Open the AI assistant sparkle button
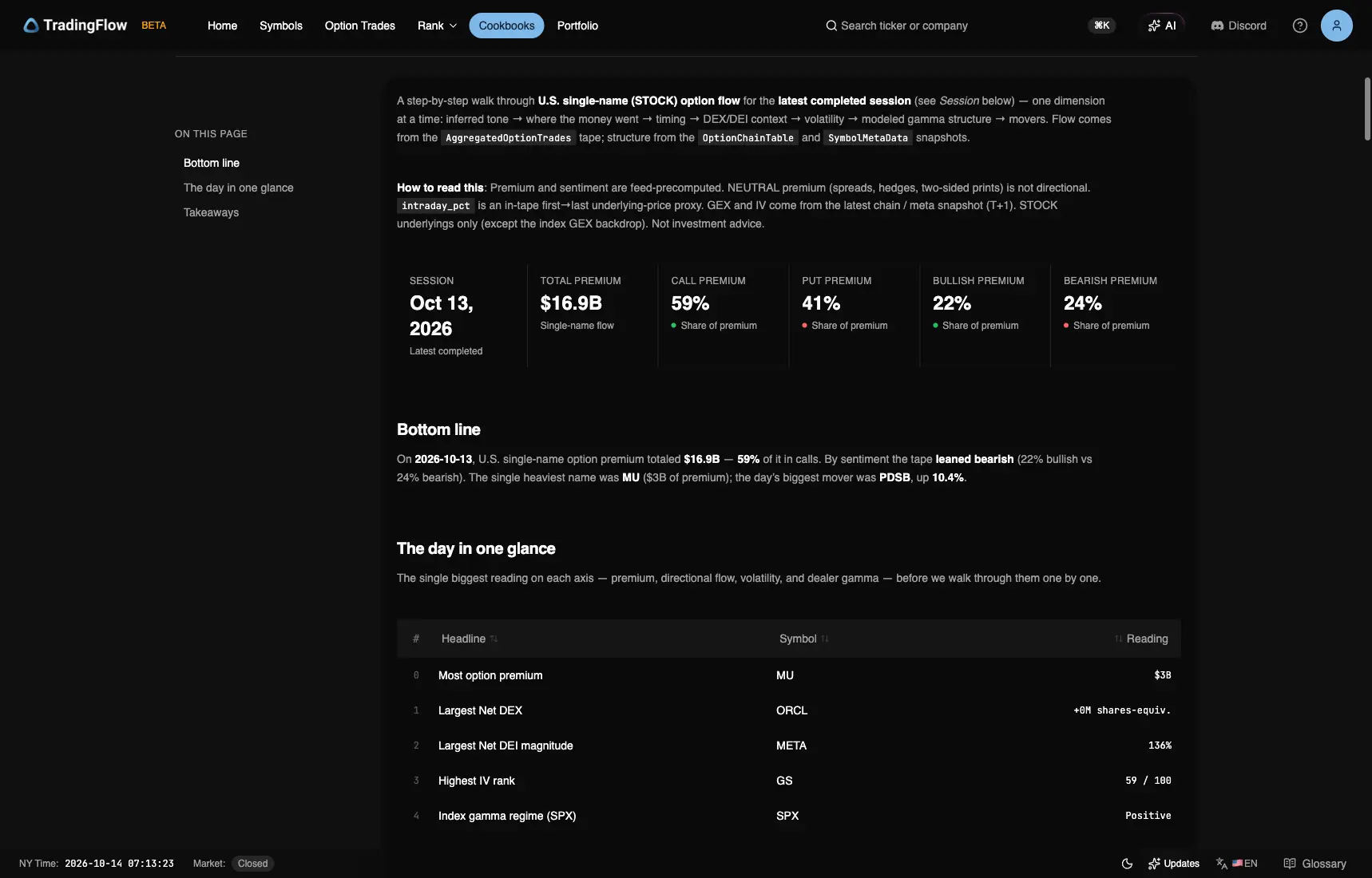 tap(1162, 26)
